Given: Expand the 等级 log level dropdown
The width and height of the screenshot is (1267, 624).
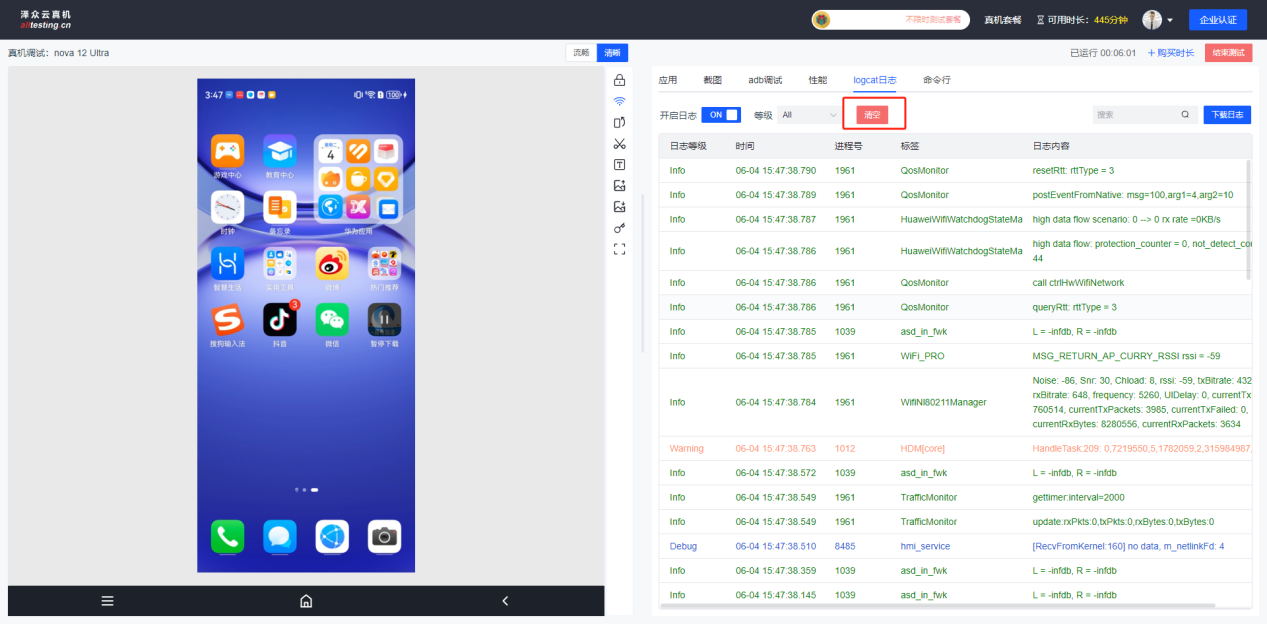Looking at the screenshot, I should point(809,115).
